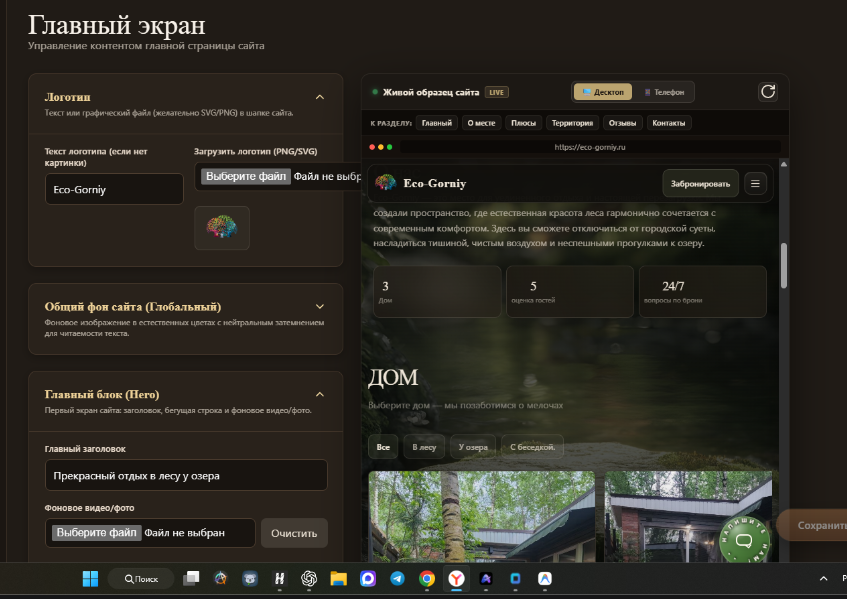
Task: Jump to the Плюсы section
Action: tap(523, 123)
